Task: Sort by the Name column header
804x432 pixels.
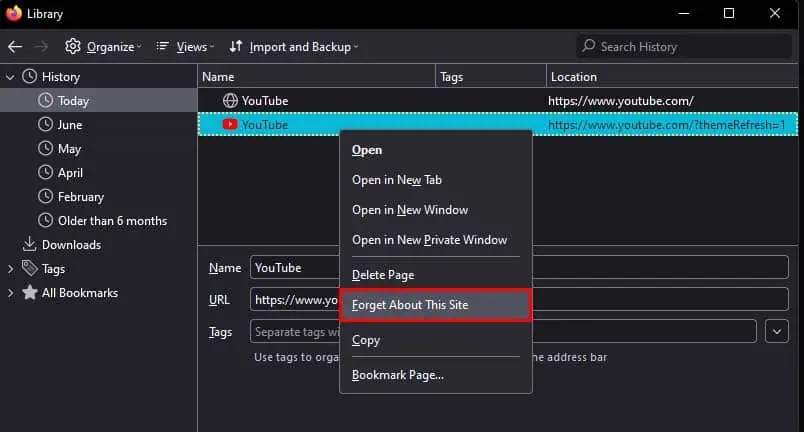Action: click(317, 77)
